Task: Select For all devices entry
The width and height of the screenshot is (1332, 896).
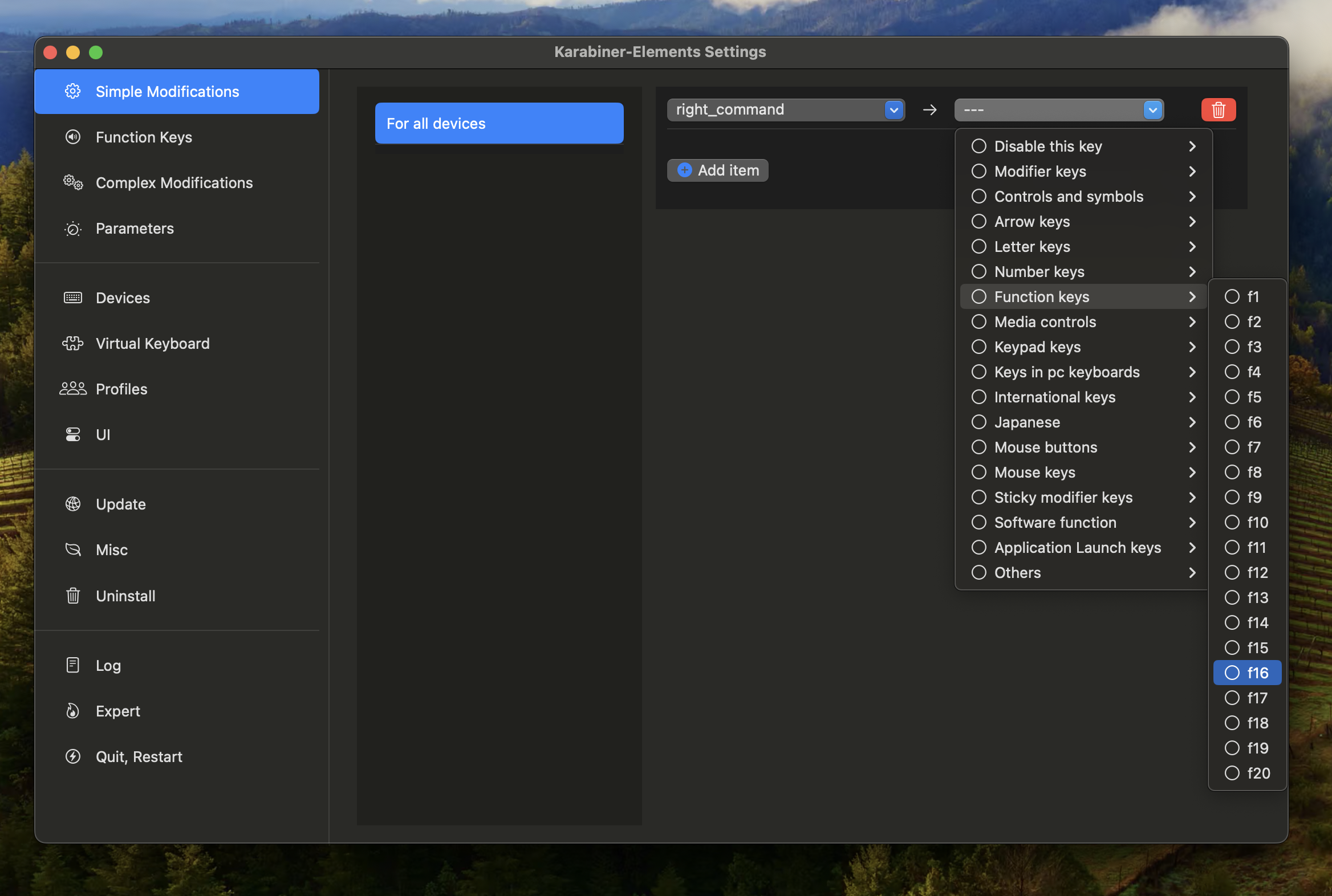Action: pos(498,124)
